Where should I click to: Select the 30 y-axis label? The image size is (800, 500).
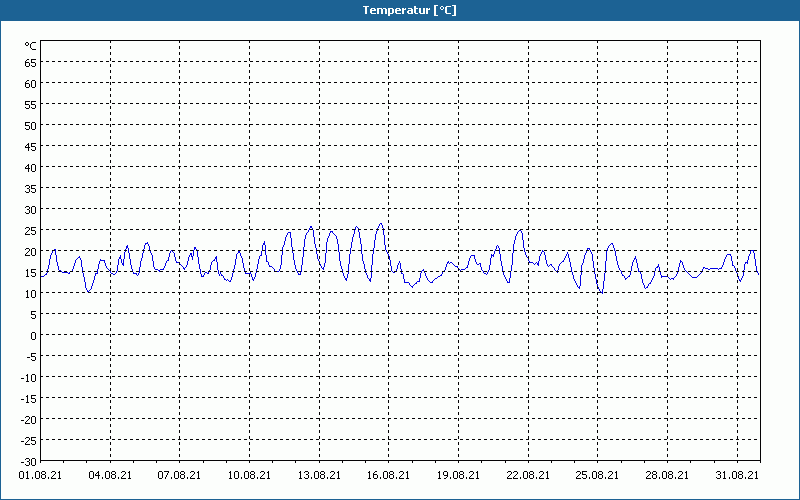(31, 210)
